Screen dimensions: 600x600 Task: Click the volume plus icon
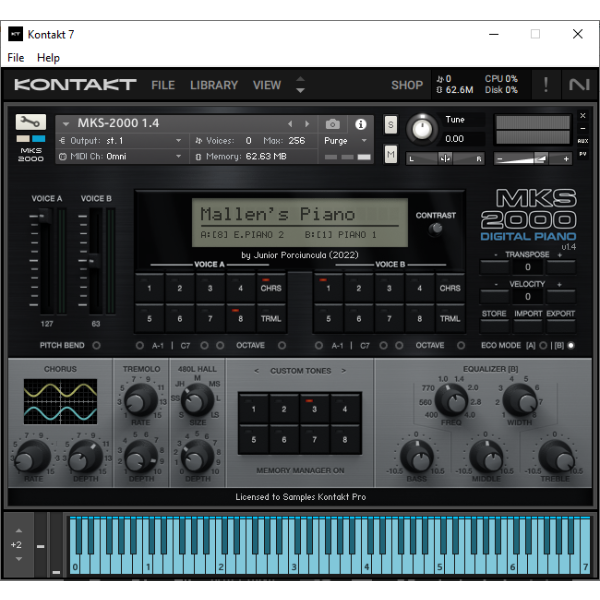566,158
